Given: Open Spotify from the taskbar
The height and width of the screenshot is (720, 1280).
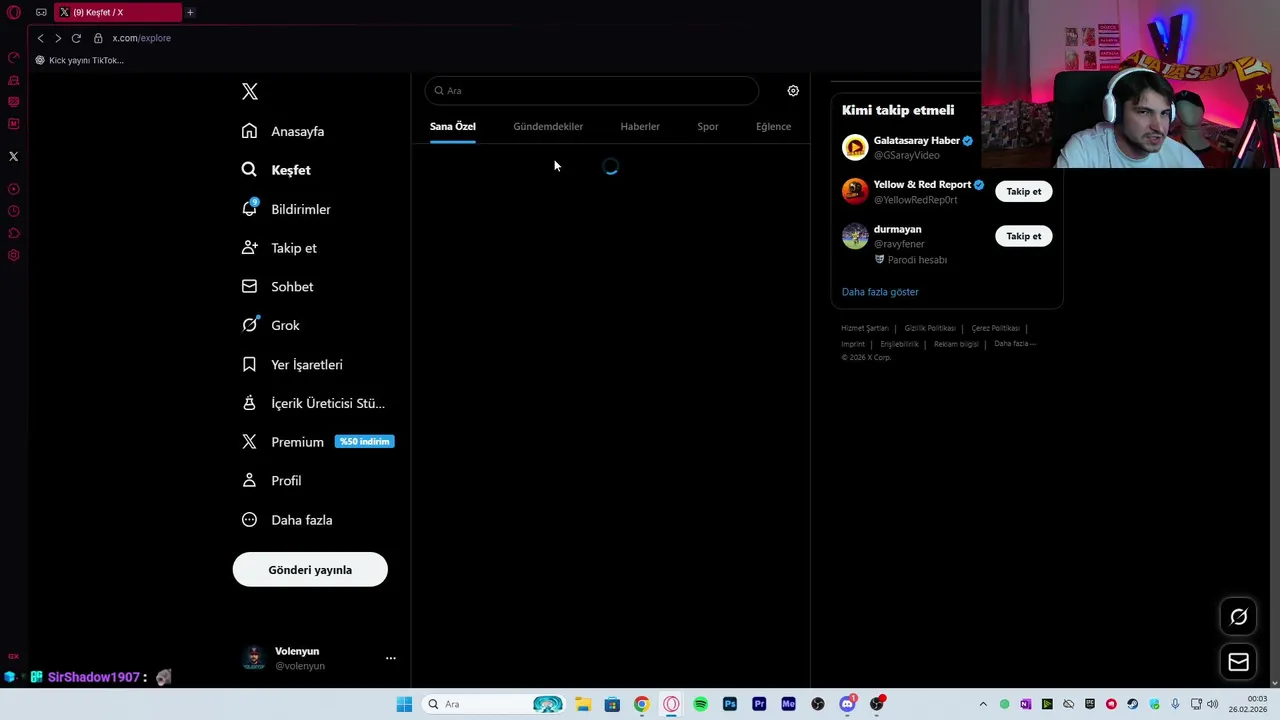Looking at the screenshot, I should [700, 704].
